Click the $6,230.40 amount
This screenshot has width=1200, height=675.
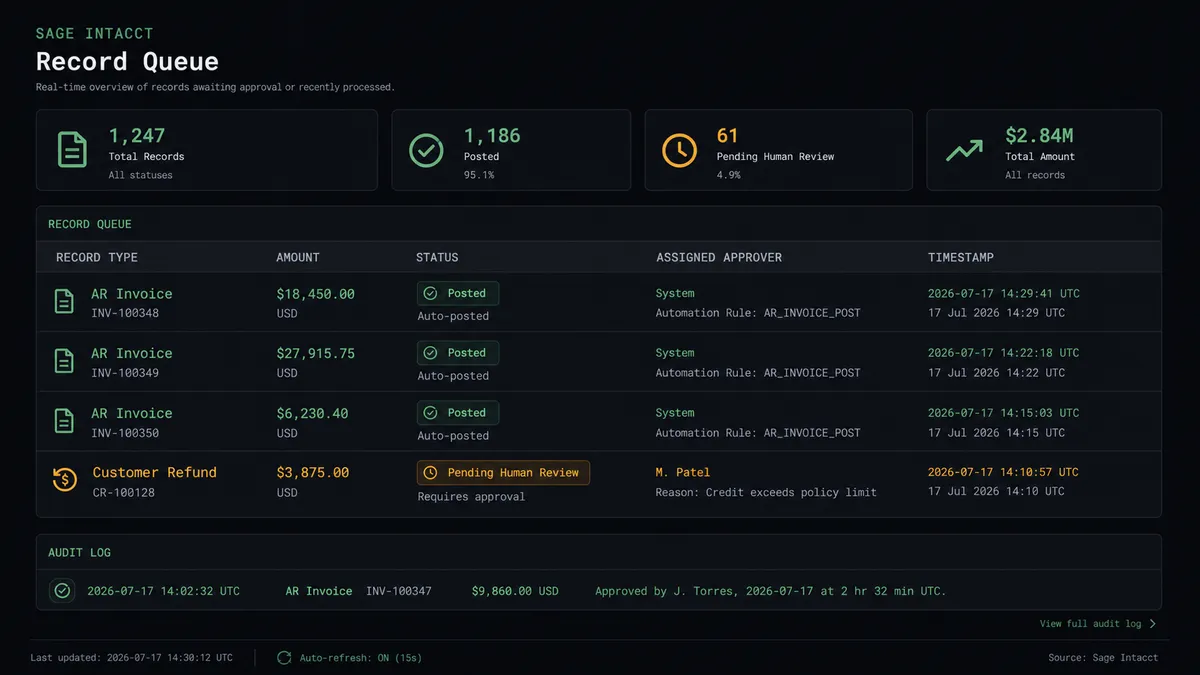click(x=312, y=413)
